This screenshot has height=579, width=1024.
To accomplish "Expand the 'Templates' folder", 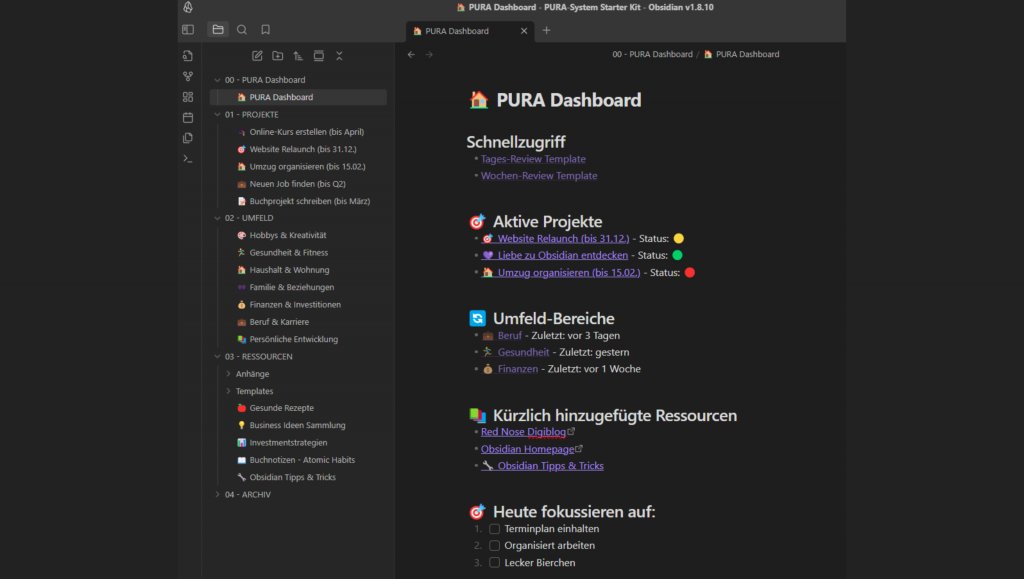I will [229, 391].
